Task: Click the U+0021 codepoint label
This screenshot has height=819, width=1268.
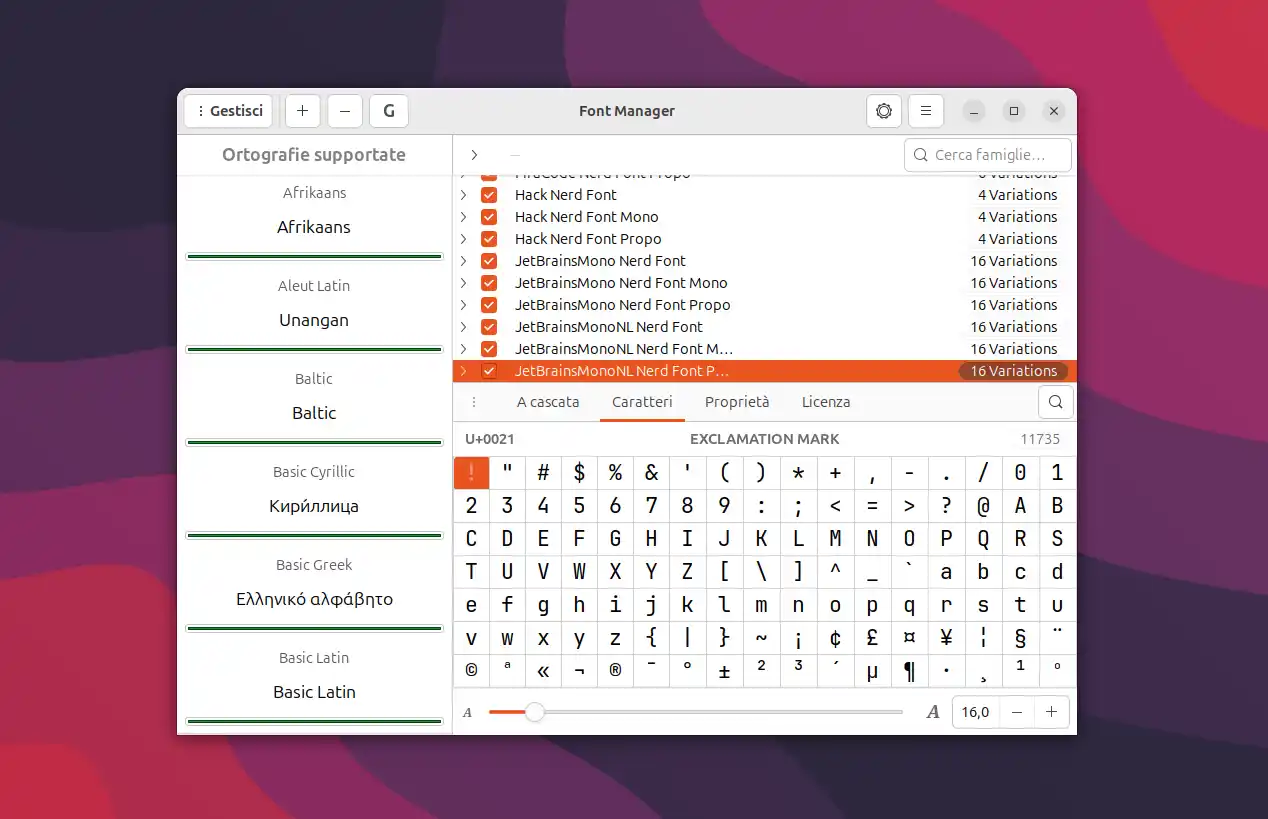Action: (x=490, y=439)
